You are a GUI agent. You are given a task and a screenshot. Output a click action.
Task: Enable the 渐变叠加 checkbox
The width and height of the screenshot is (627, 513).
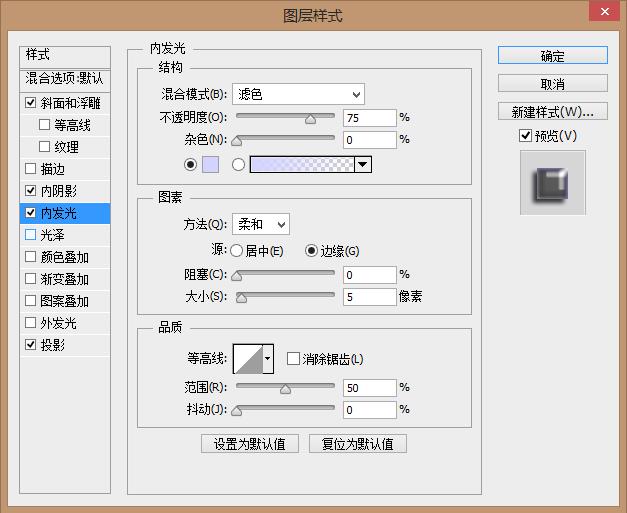point(30,279)
